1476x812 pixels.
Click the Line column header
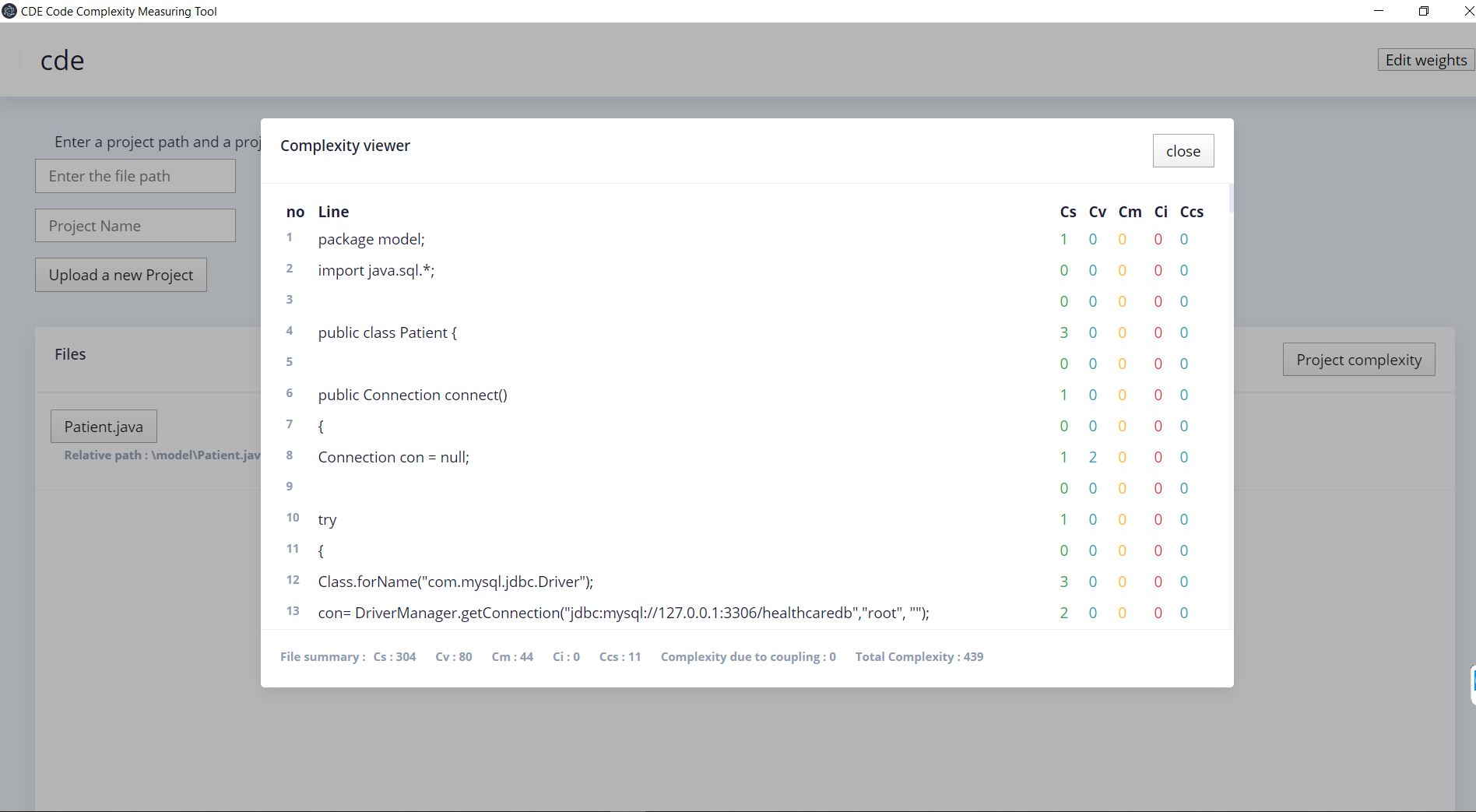click(333, 211)
